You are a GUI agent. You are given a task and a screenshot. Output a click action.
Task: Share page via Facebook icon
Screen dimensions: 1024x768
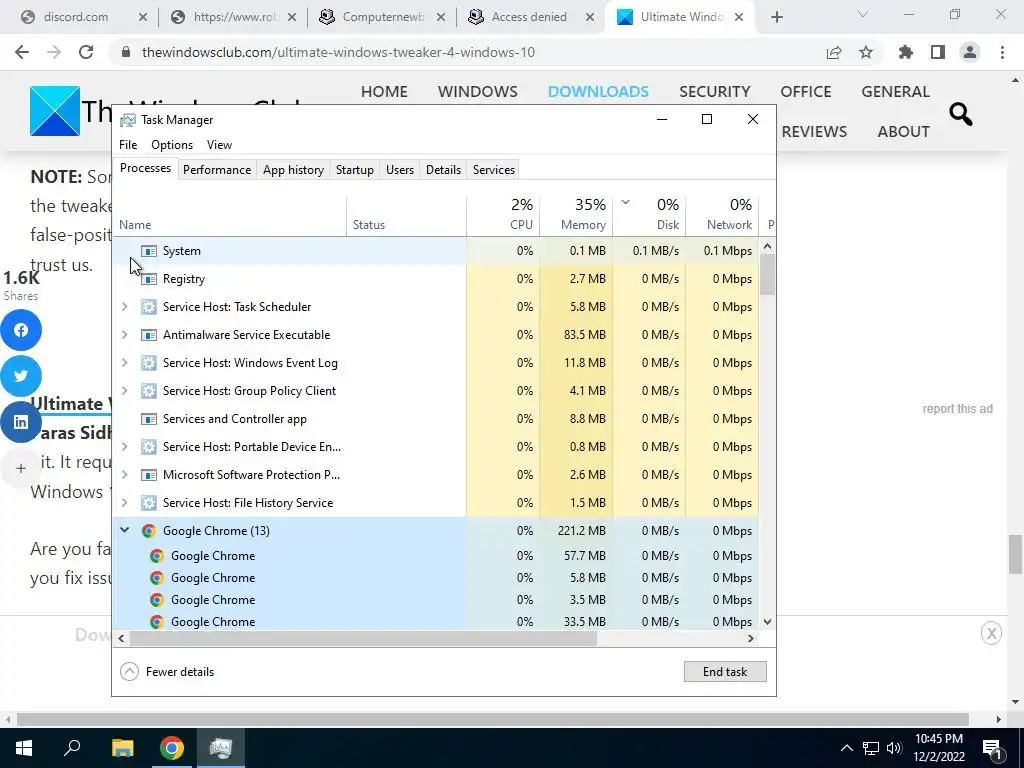(21, 330)
